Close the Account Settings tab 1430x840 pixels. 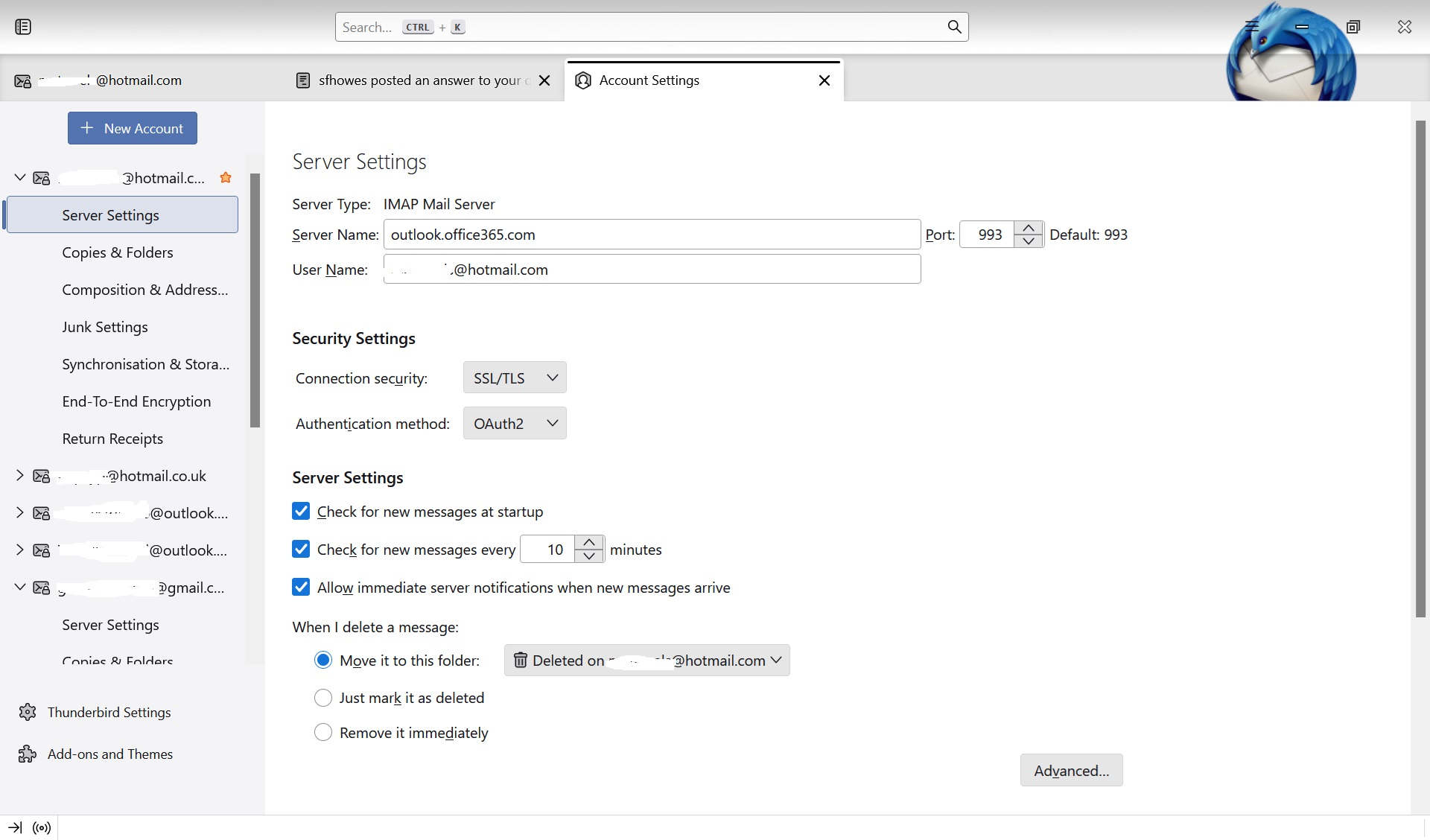(824, 80)
